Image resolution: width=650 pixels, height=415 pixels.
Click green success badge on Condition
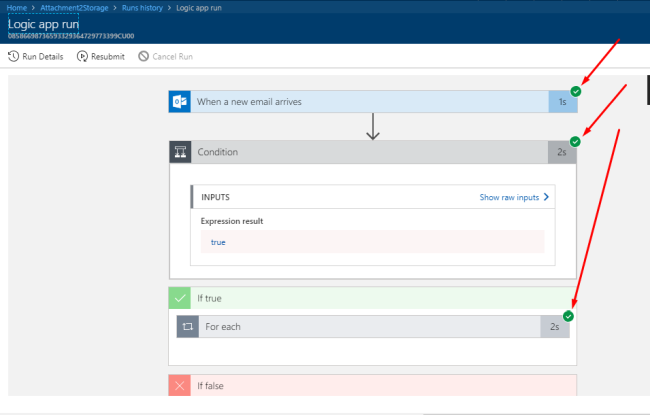tap(575, 142)
